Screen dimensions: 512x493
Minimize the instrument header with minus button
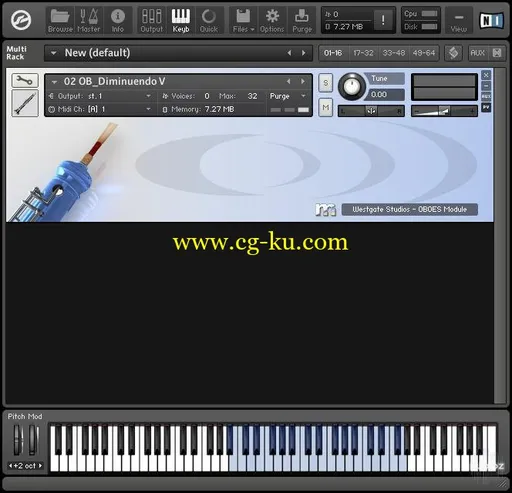(486, 86)
